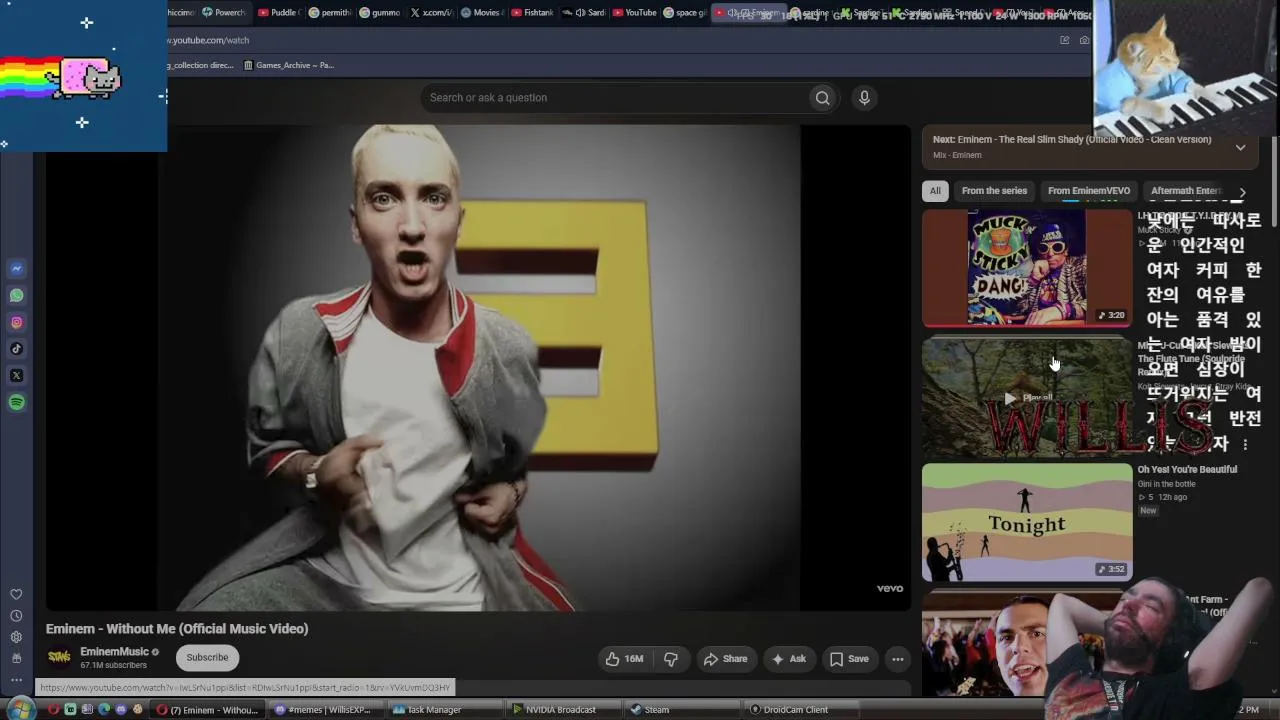
Task: Click the video title "Eminem - Without Me"
Action: click(x=177, y=629)
